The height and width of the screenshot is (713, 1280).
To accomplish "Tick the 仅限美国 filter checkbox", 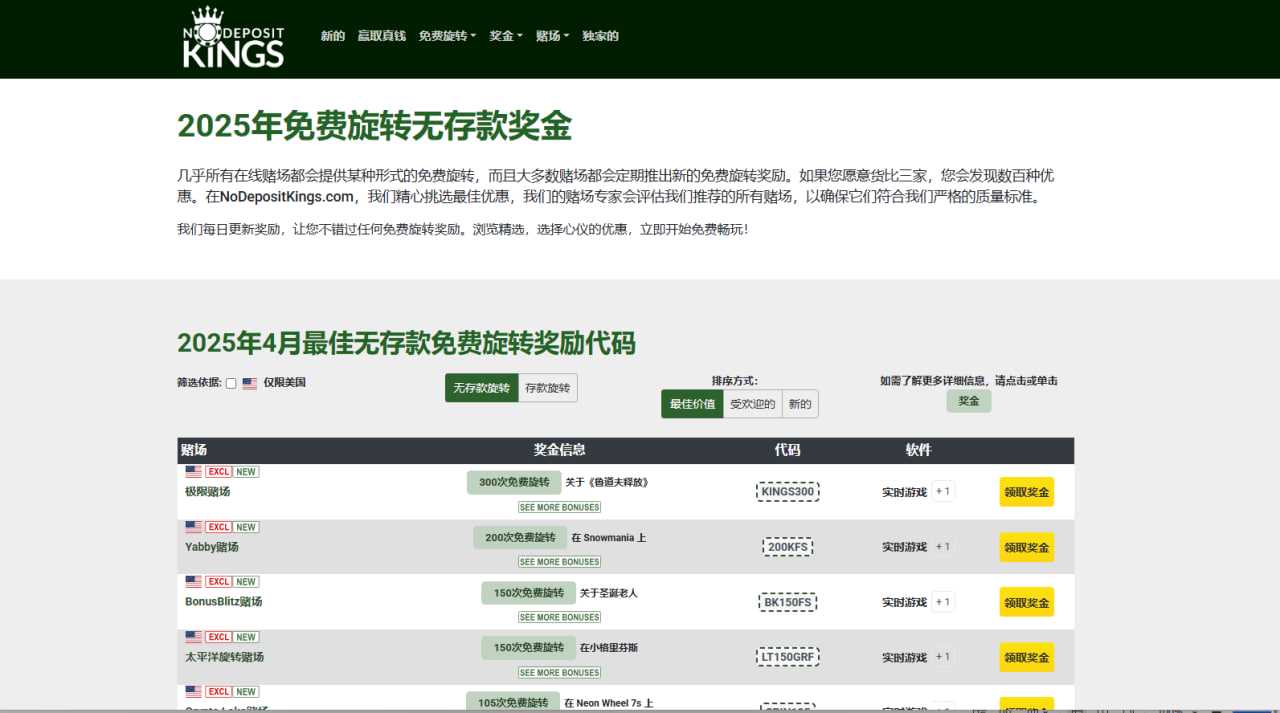I will click(x=231, y=383).
